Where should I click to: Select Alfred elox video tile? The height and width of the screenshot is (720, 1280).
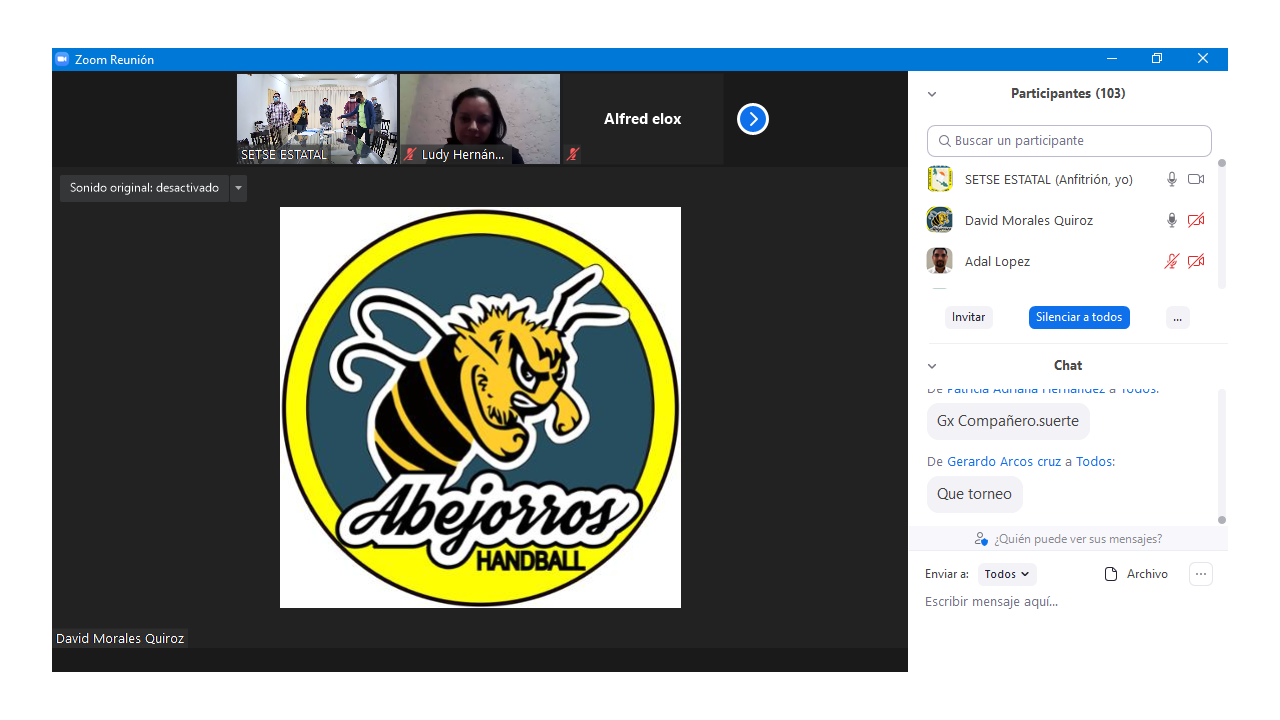pos(643,119)
